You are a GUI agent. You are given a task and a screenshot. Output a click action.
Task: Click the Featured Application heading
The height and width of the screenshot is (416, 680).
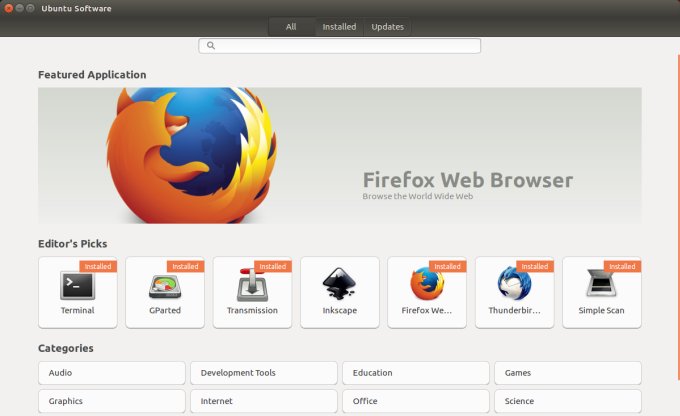[92, 75]
